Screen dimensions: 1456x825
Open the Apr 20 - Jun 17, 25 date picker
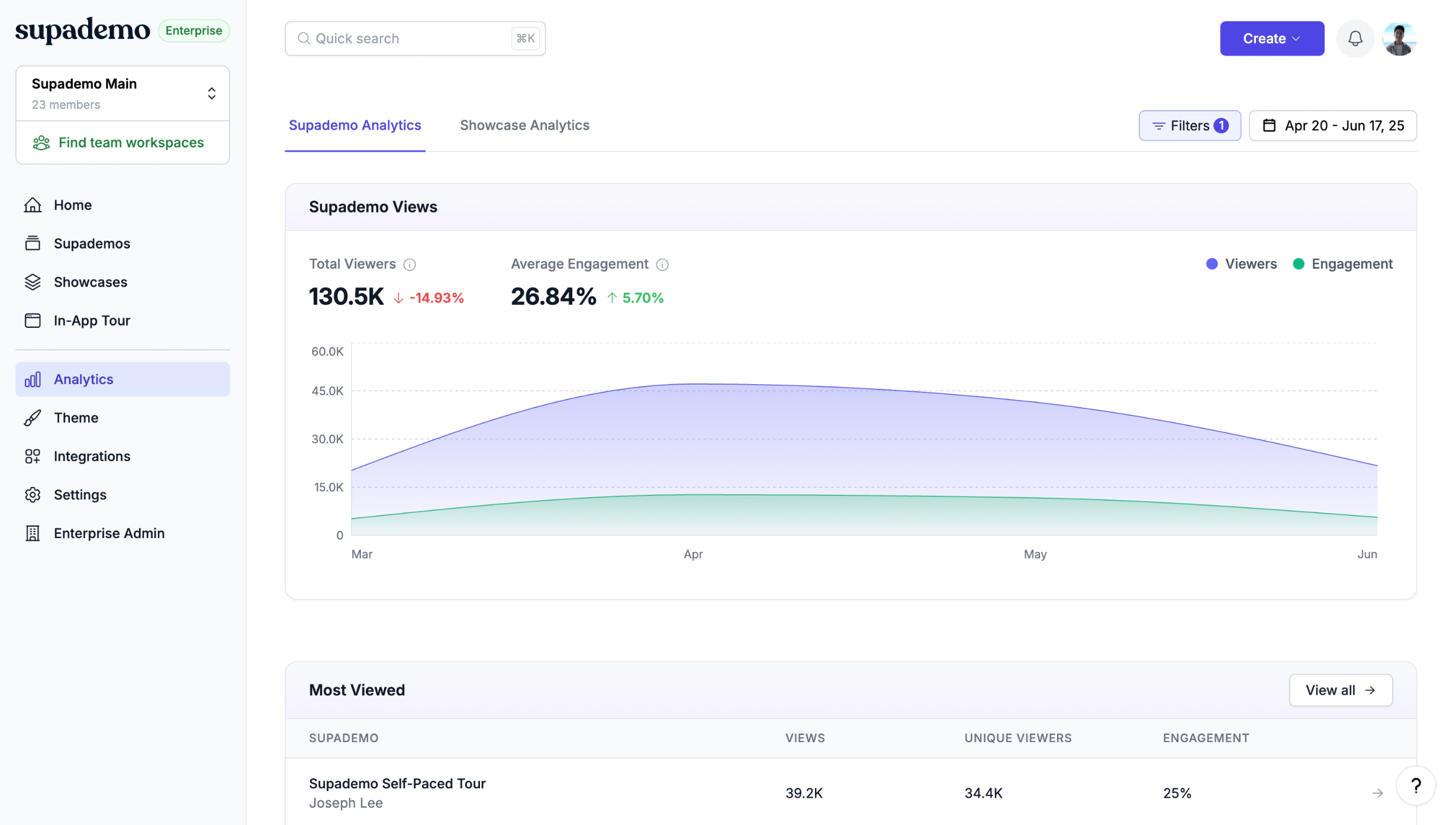[1333, 125]
